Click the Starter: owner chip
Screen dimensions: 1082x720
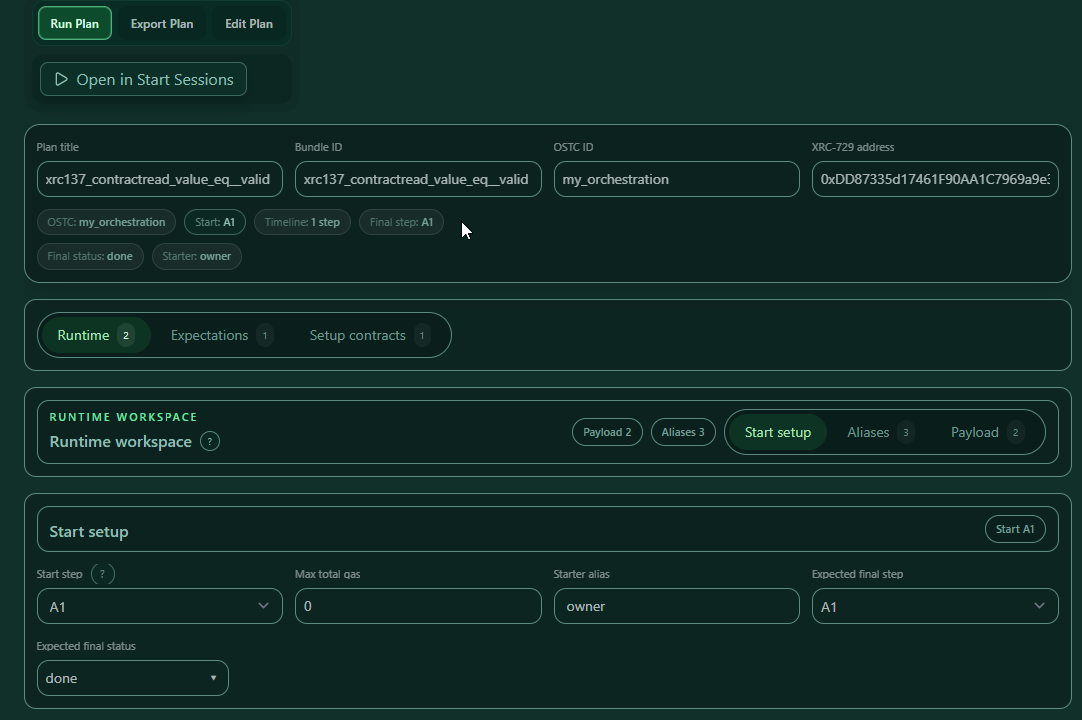[197, 256]
